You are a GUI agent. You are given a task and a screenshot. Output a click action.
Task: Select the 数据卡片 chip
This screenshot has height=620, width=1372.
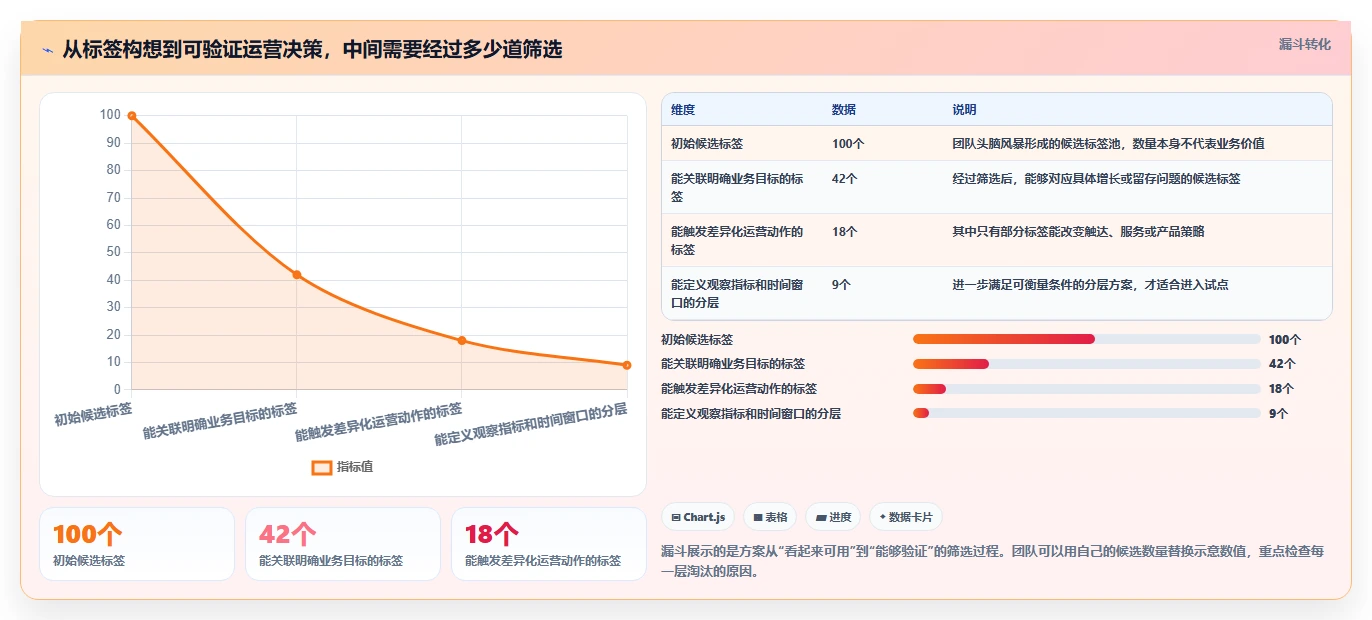[906, 517]
